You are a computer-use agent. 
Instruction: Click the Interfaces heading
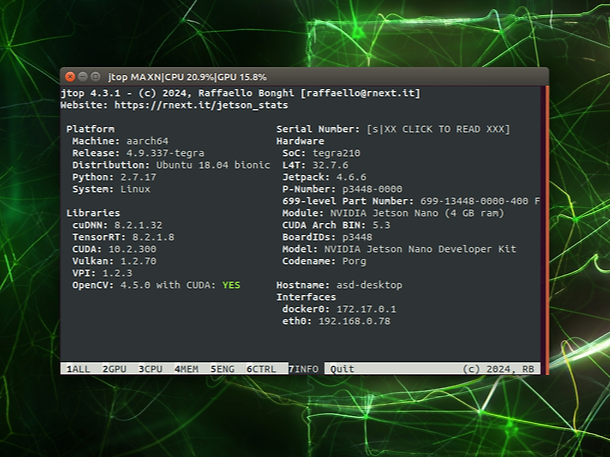[x=306, y=298]
